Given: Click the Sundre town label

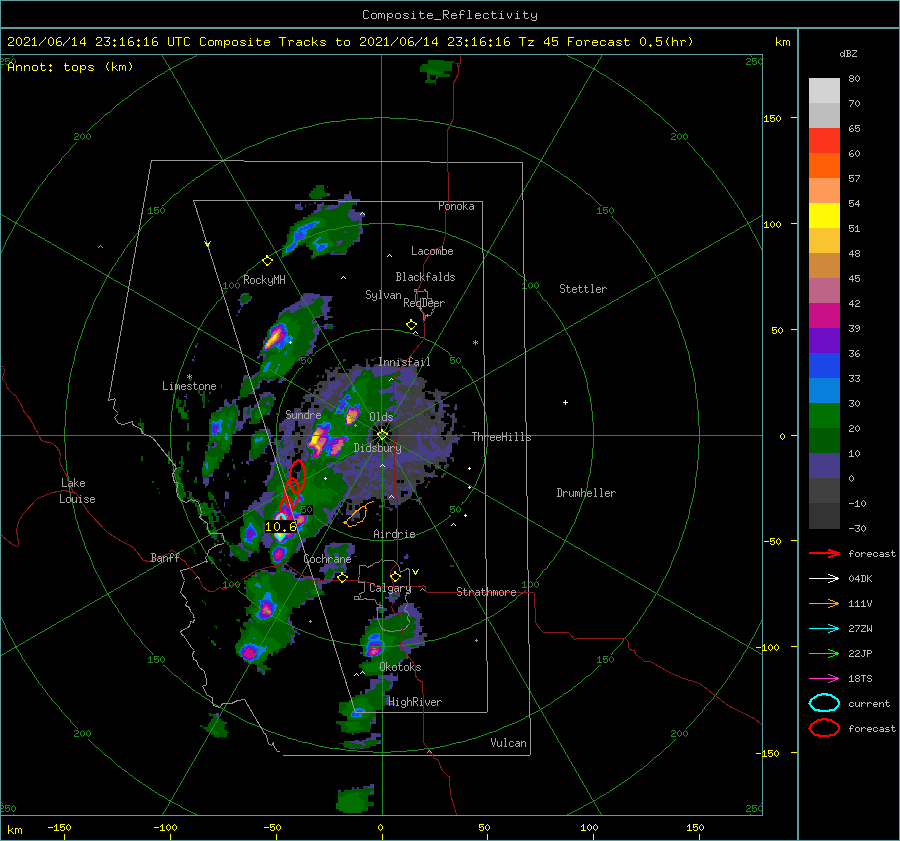Looking at the screenshot, I should (x=303, y=414).
